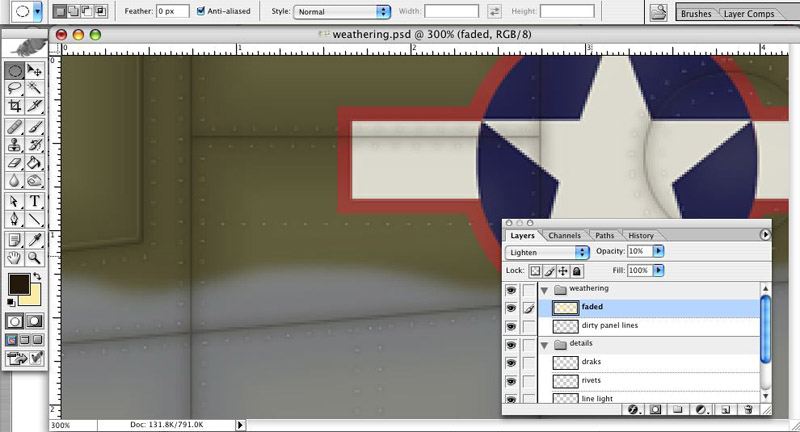The width and height of the screenshot is (800, 432).
Task: Open the Fill slider arrow
Action: coord(658,270)
